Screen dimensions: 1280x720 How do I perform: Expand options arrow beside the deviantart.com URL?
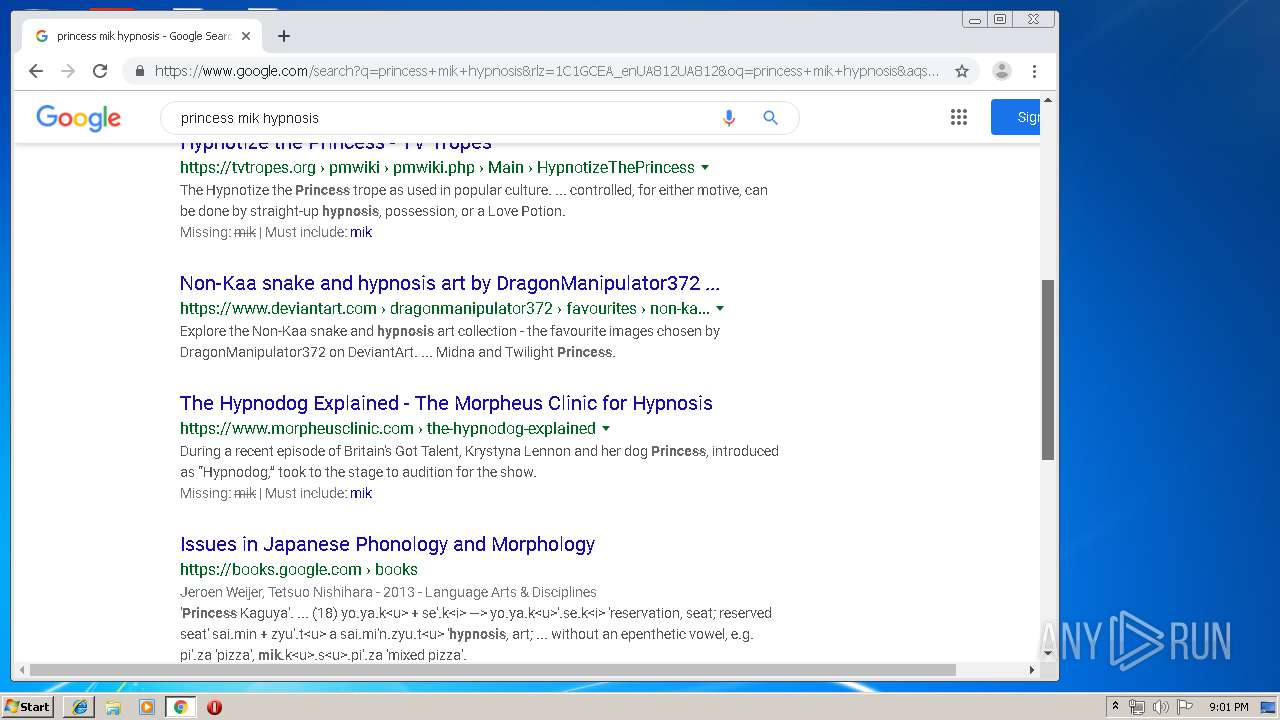[x=720, y=308]
